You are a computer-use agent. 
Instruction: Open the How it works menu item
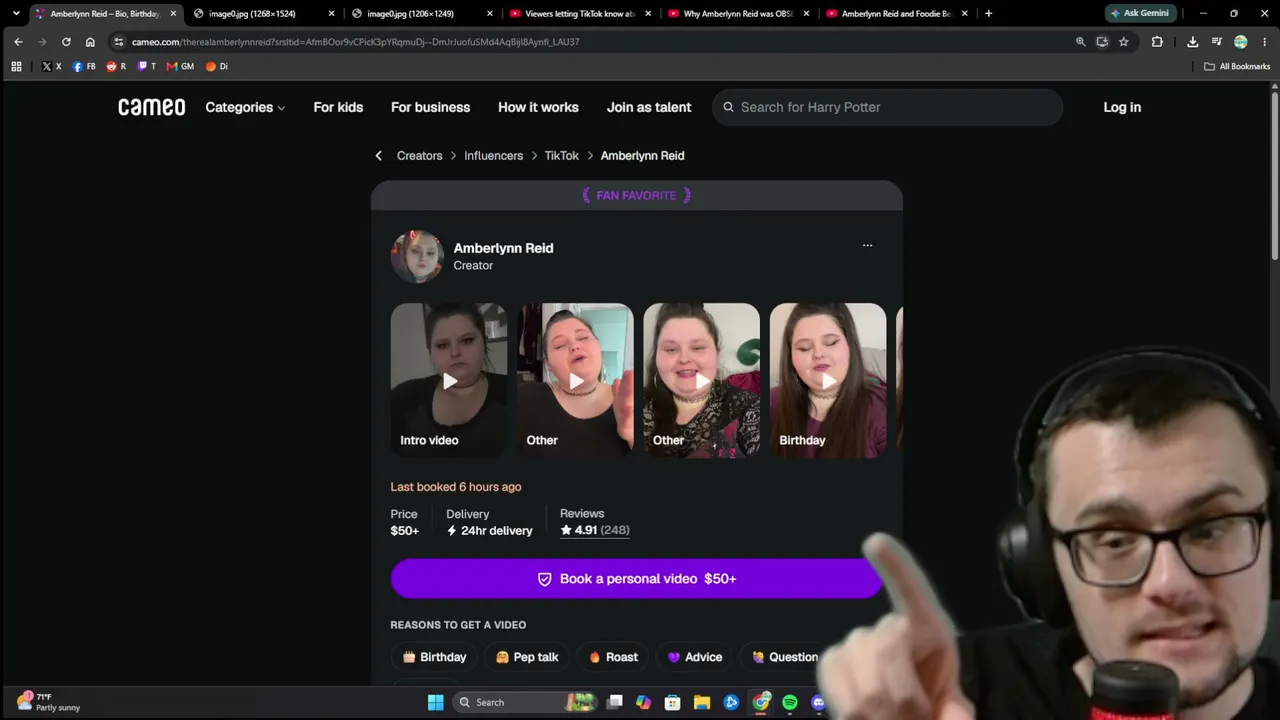coord(538,107)
